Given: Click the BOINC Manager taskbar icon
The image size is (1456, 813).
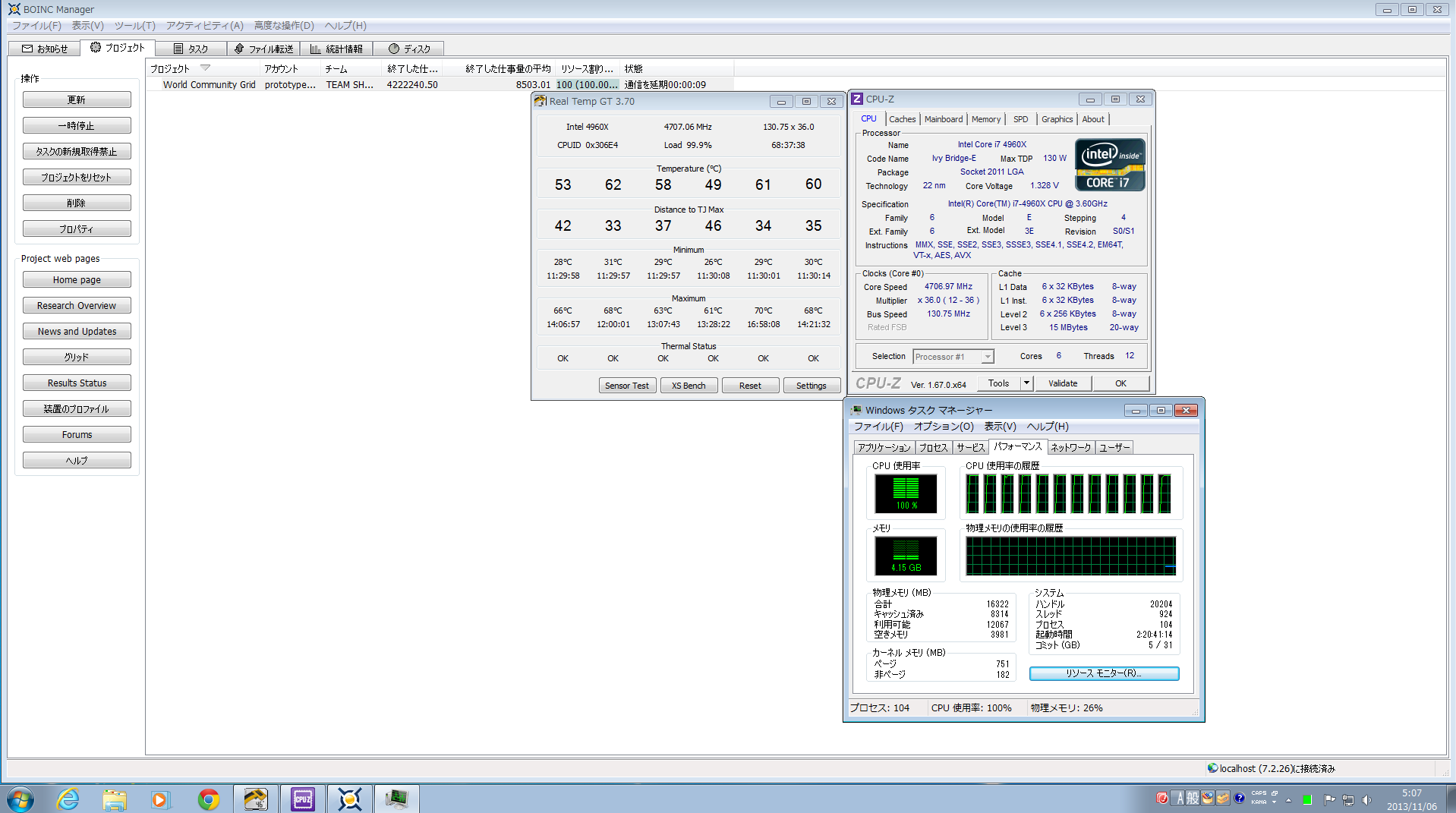Looking at the screenshot, I should coord(349,799).
